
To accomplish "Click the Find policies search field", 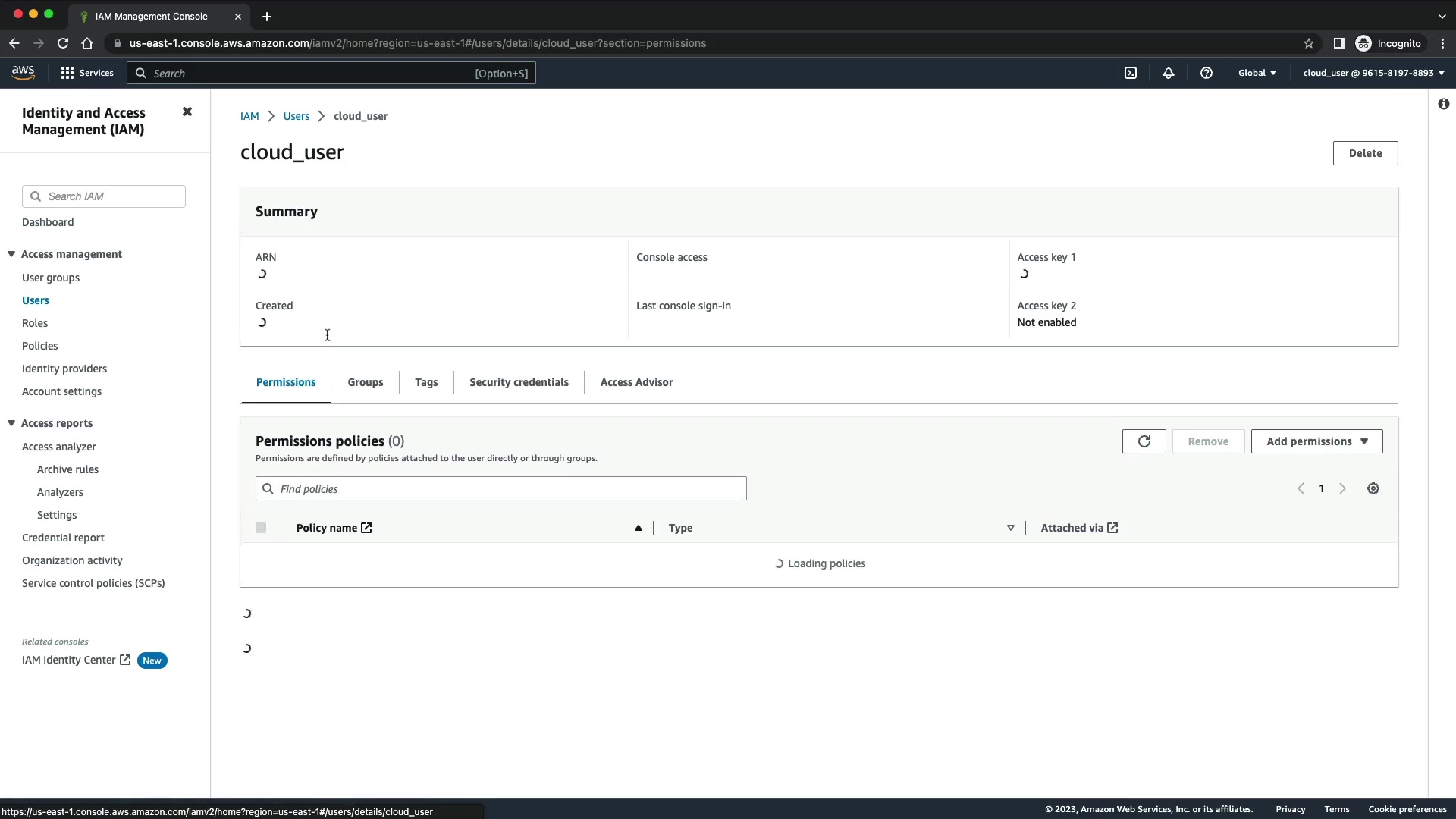I will tap(500, 488).
